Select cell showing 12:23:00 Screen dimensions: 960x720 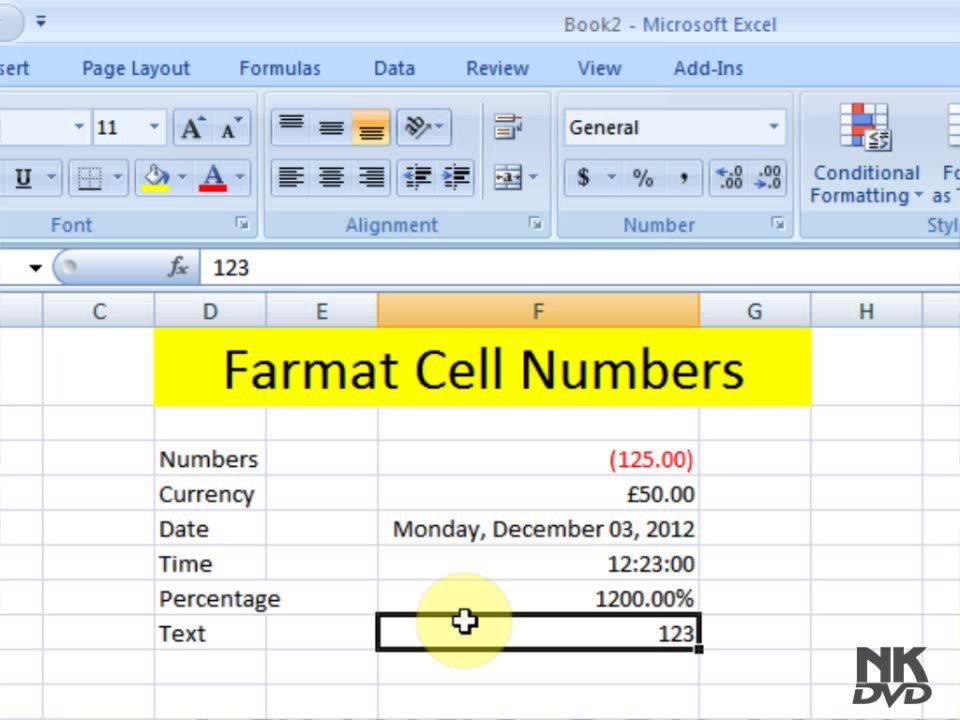tap(538, 563)
